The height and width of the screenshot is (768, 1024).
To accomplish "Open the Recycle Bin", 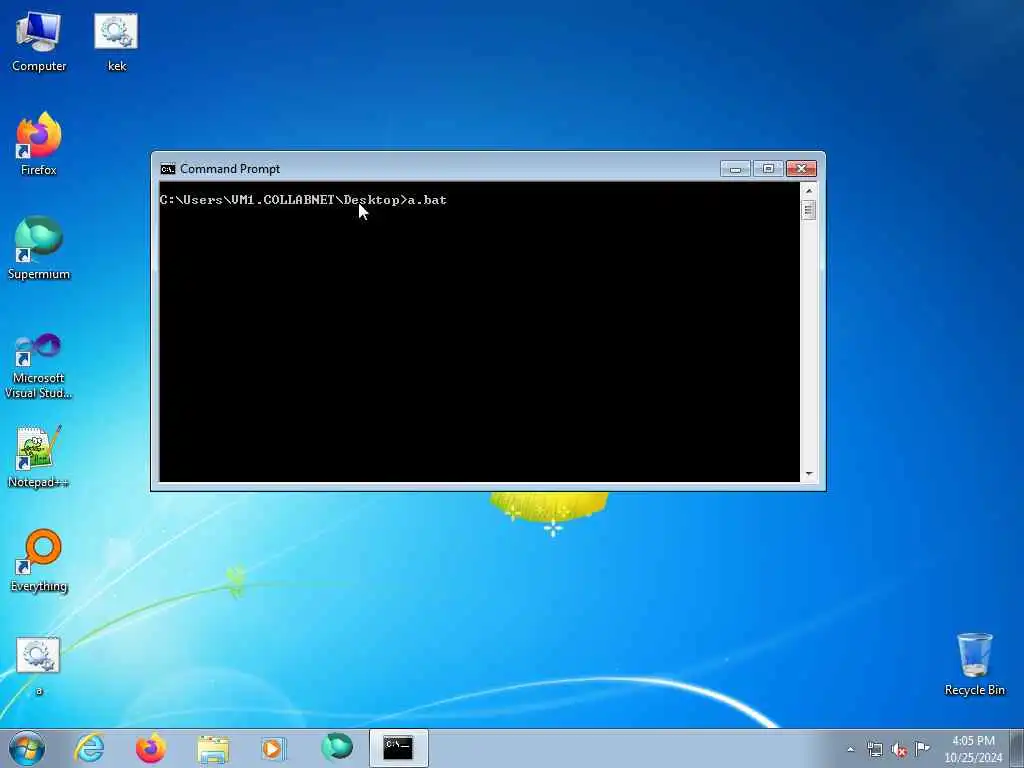I will click(x=974, y=664).
